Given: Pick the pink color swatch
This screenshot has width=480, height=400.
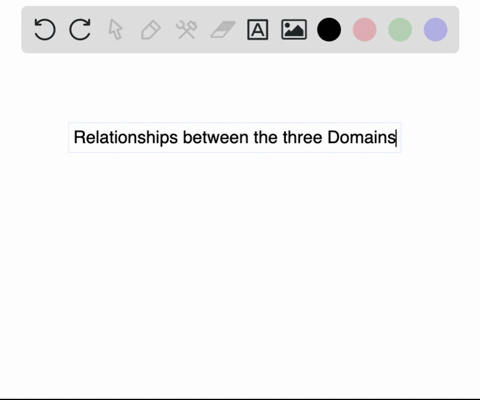Looking at the screenshot, I should pos(365,30).
